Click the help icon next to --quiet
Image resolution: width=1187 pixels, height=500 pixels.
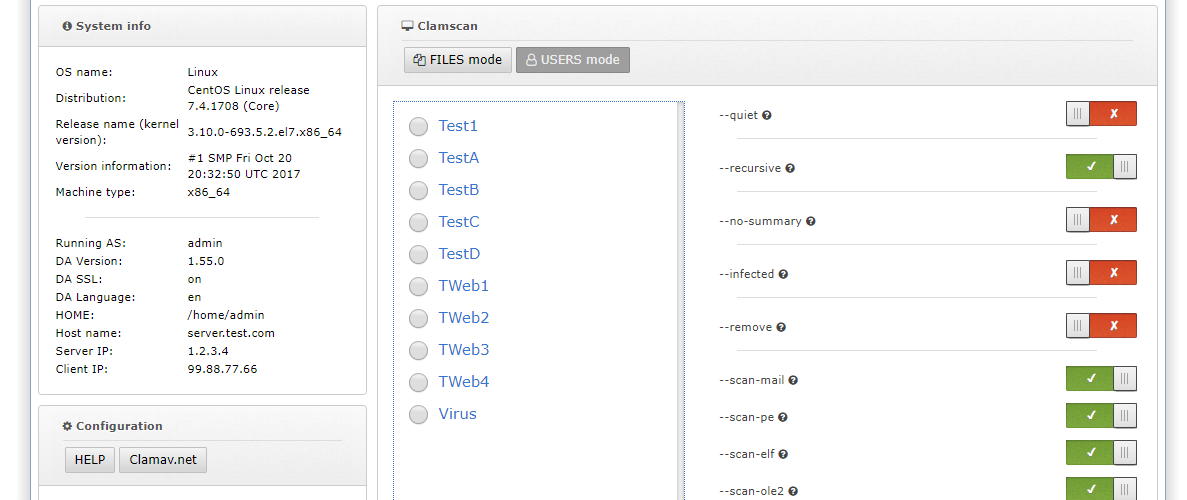point(767,116)
